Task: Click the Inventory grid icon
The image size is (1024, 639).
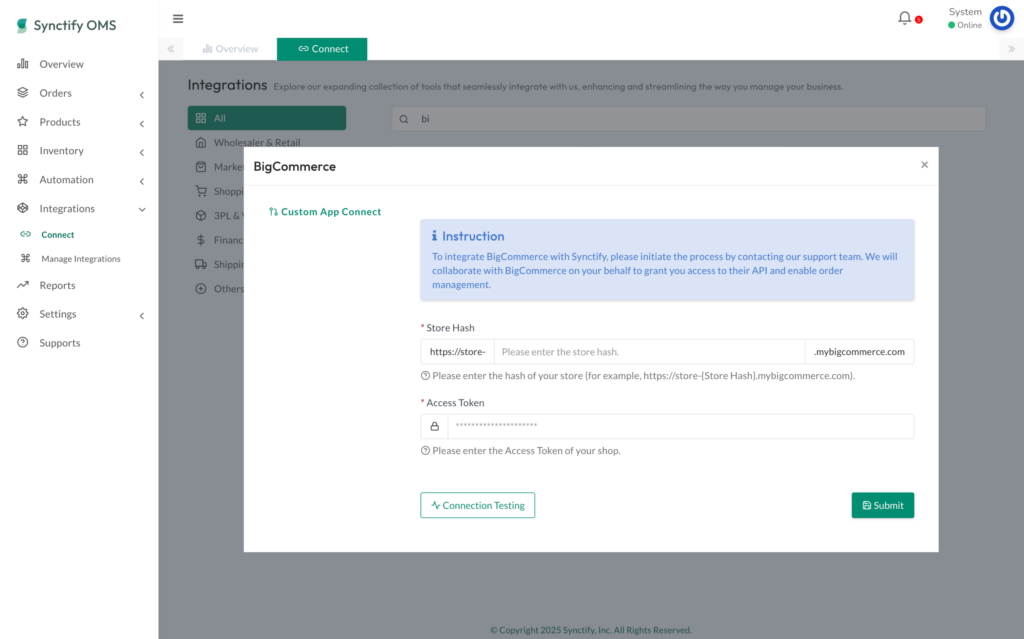Action: point(23,150)
